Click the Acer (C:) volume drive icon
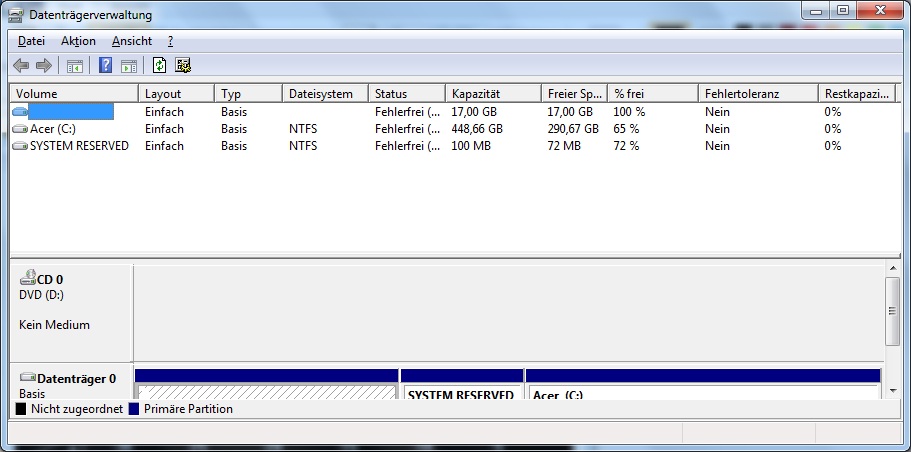911x452 pixels. point(20,129)
